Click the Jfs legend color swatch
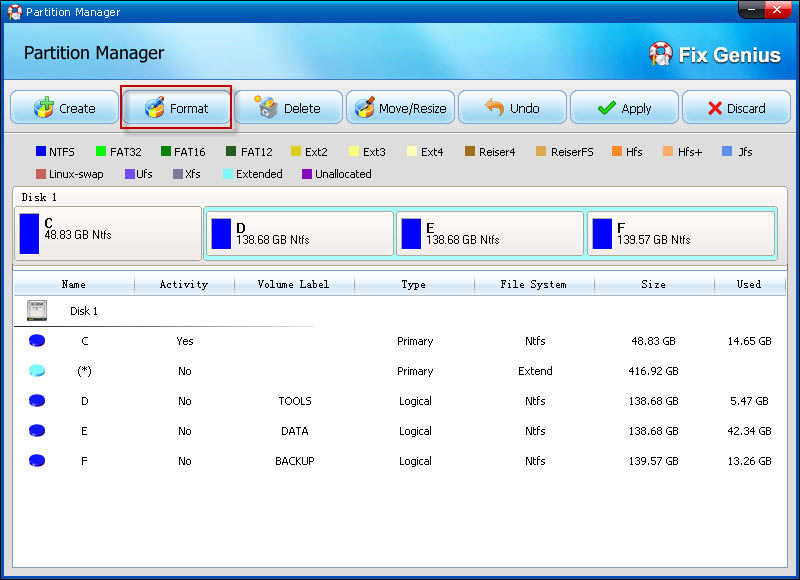The image size is (800, 580). [x=727, y=151]
